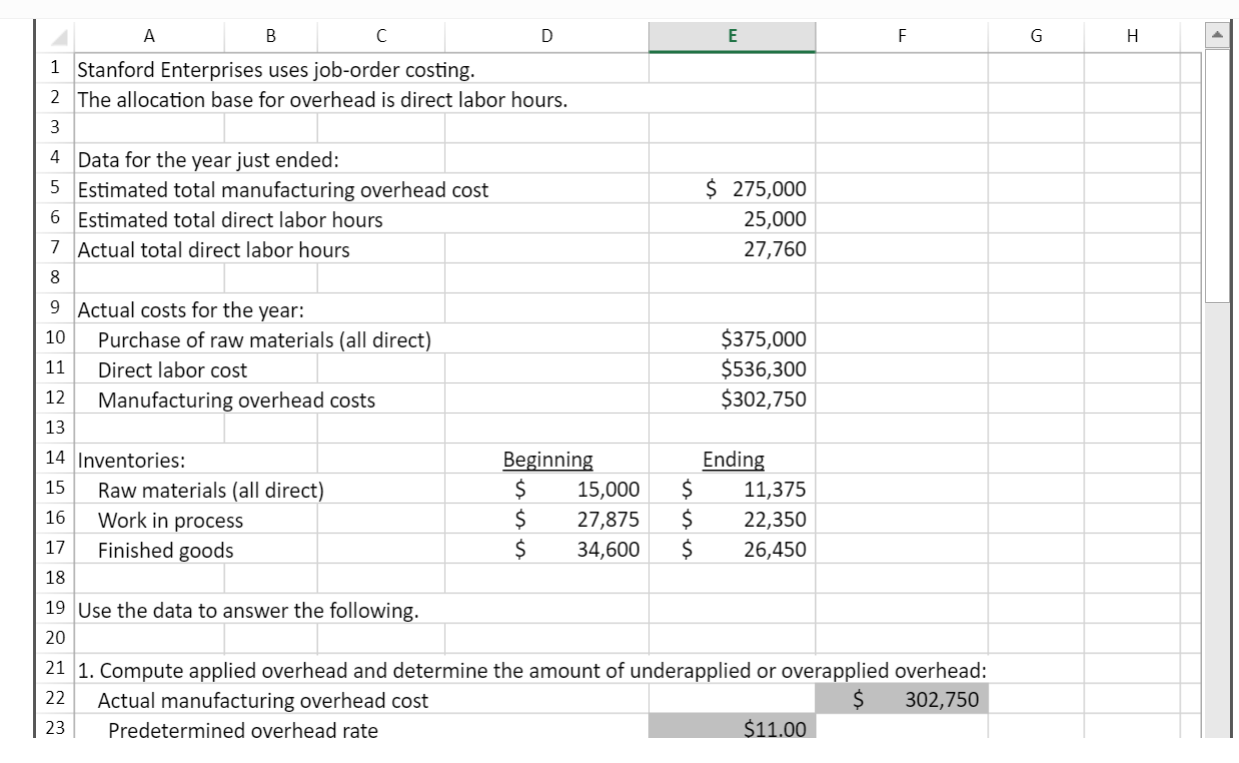Click ending work in process 22,350
1239x763 pixels.
(732, 520)
